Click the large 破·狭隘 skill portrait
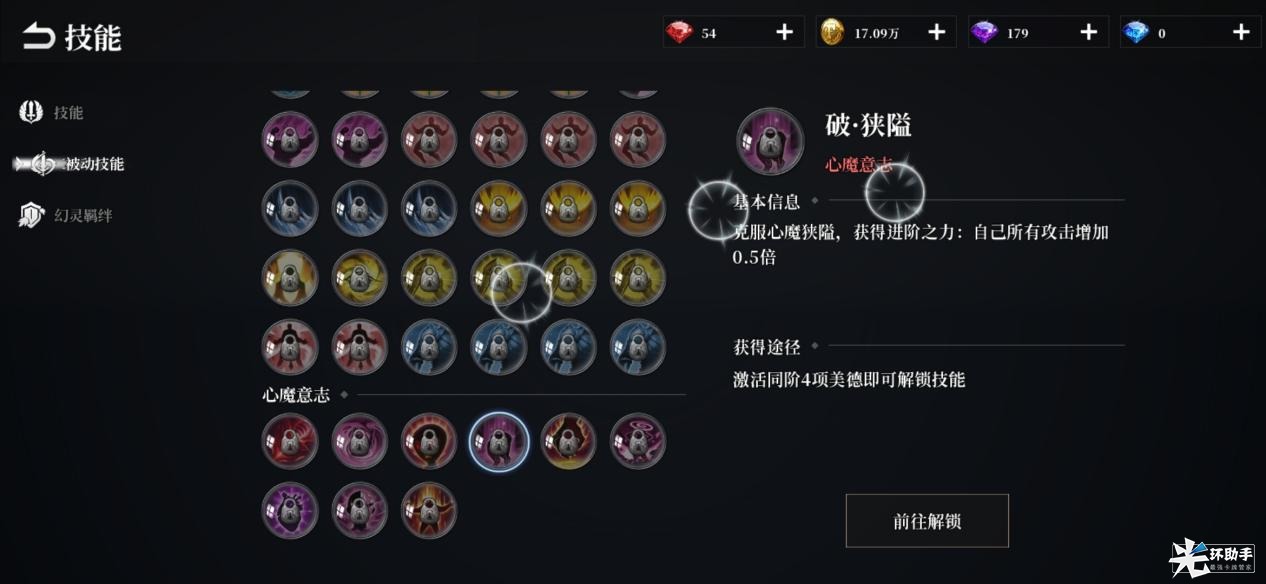Viewport: 1266px width, 584px height. click(x=770, y=142)
